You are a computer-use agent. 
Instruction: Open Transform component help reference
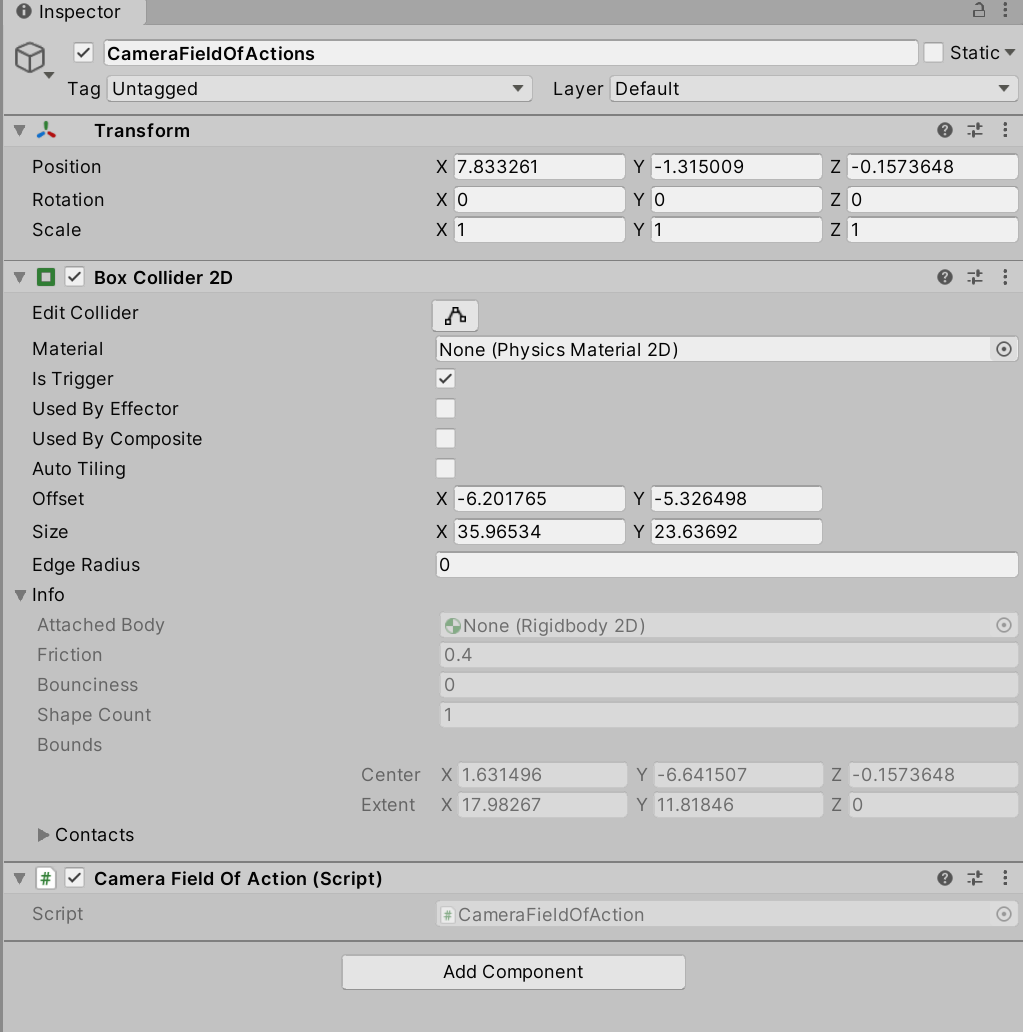point(945,130)
